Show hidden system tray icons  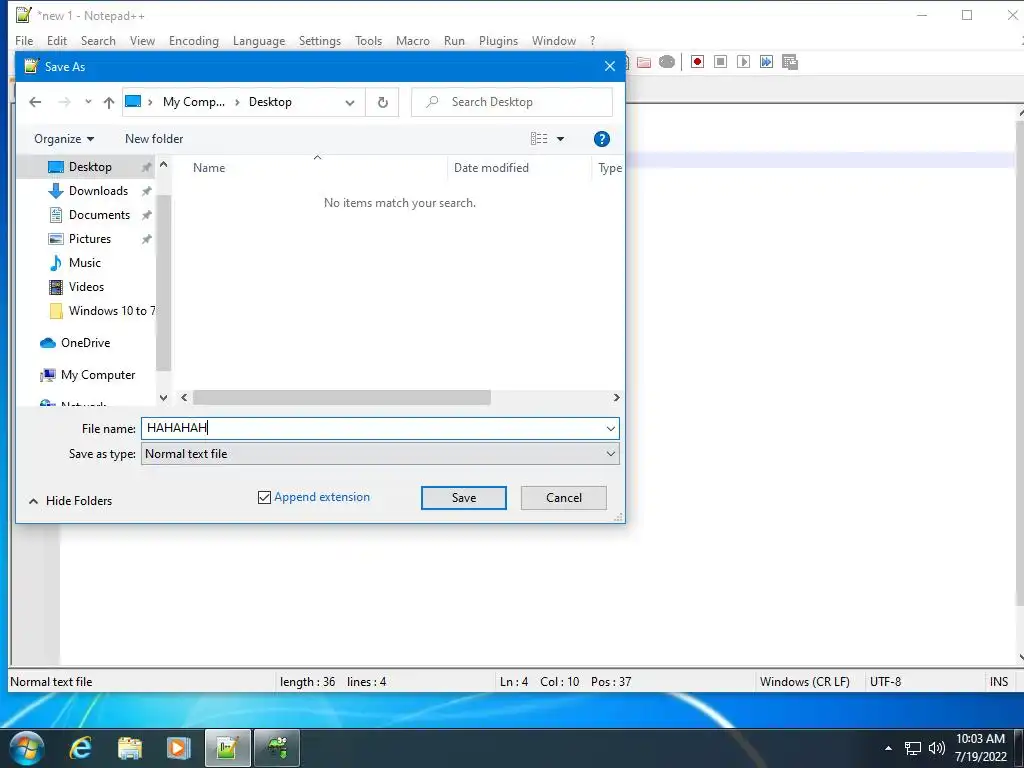(888, 748)
